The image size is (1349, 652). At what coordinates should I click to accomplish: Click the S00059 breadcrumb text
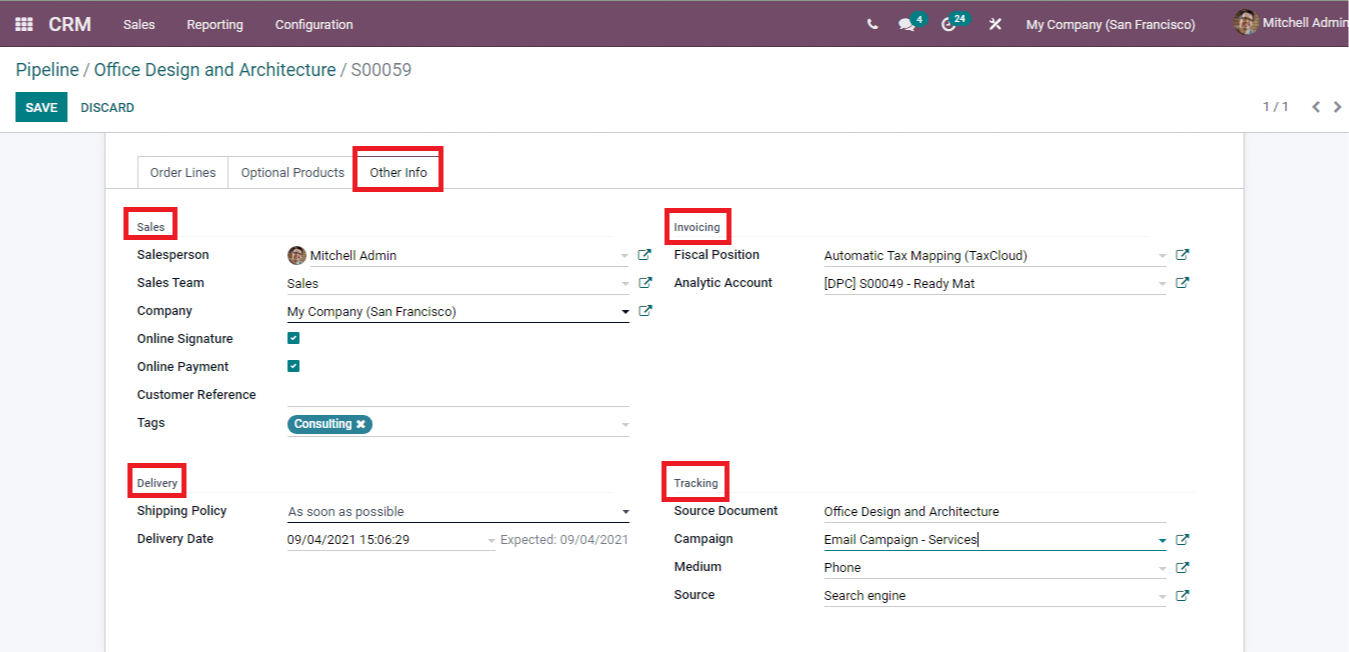click(x=381, y=70)
